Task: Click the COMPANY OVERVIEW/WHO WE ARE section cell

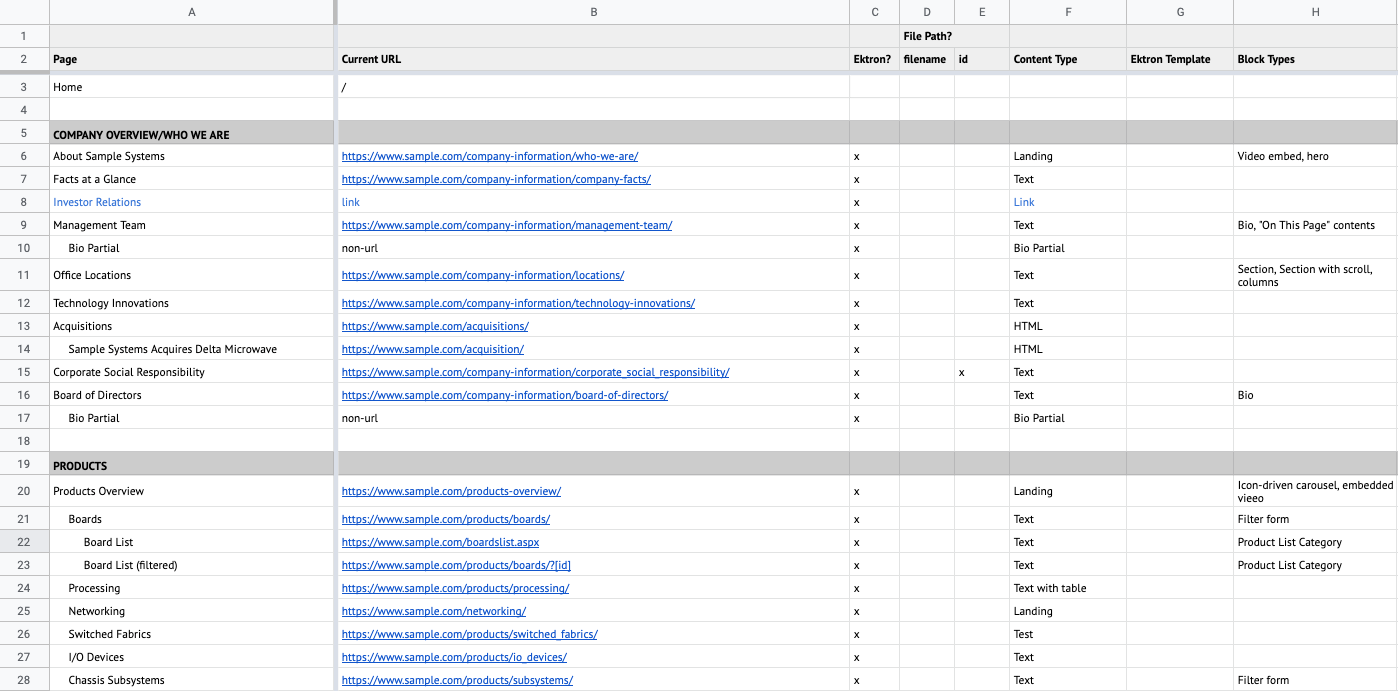Action: [141, 134]
